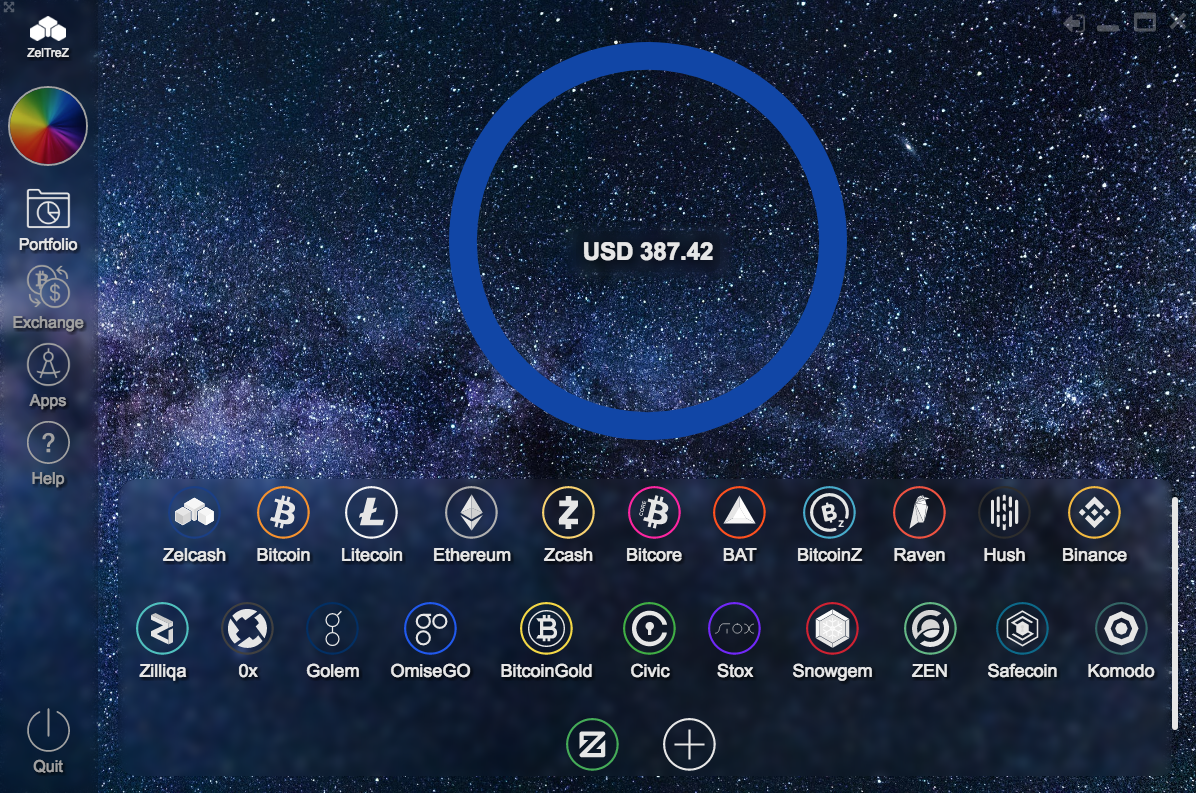Screen dimensions: 1196x793
Task: Open the Binance coin wallet
Action: pos(1094,526)
